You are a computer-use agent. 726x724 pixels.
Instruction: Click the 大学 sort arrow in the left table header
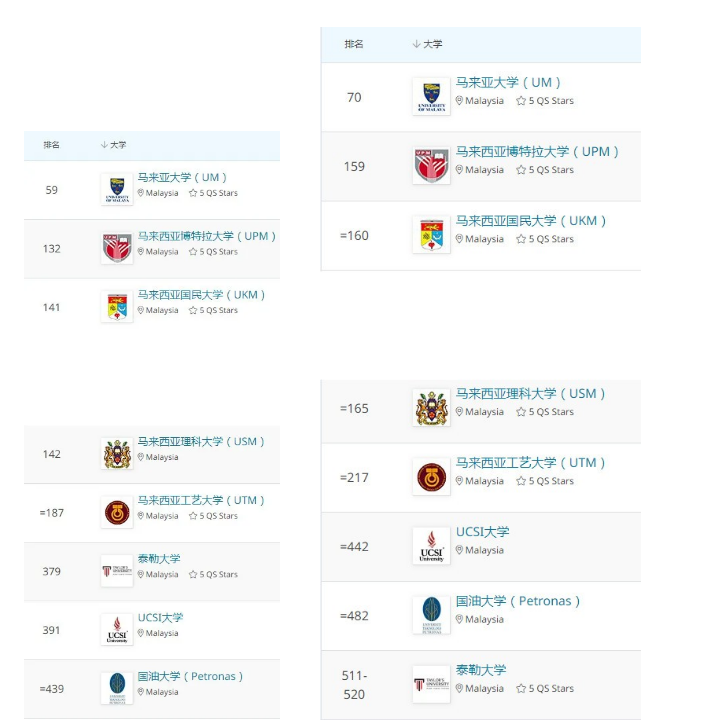click(x=104, y=145)
